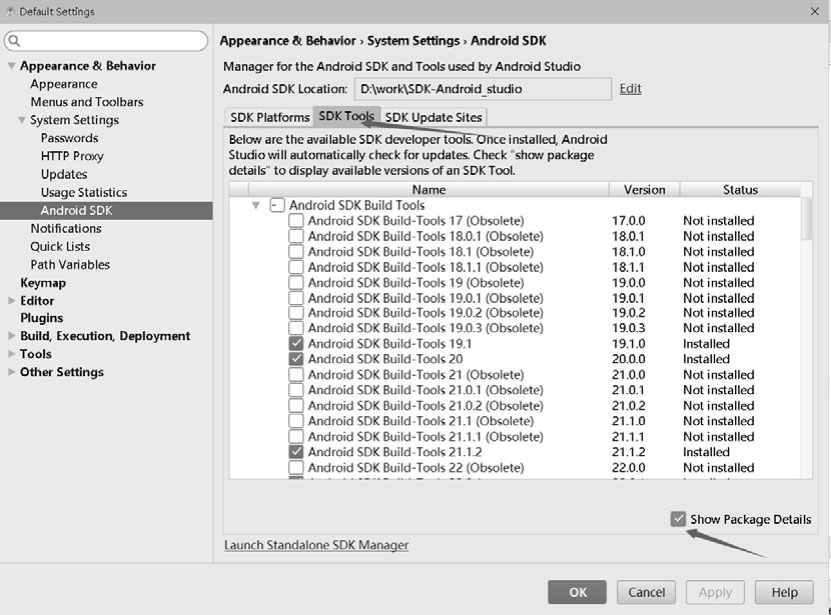This screenshot has height=615, width=831.
Task: Check Android SDK Build-Tools 18.1.1 (Obsolete)
Action: (x=296, y=267)
